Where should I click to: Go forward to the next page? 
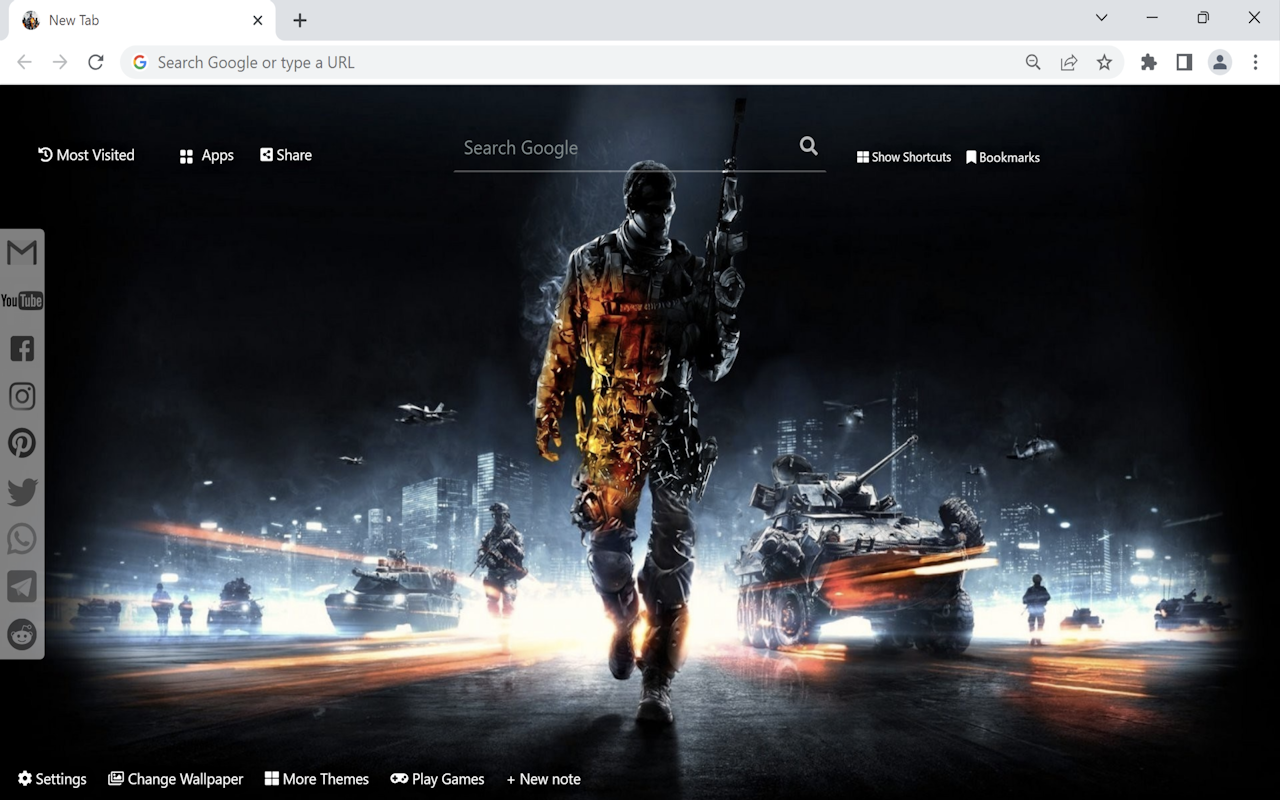60,63
